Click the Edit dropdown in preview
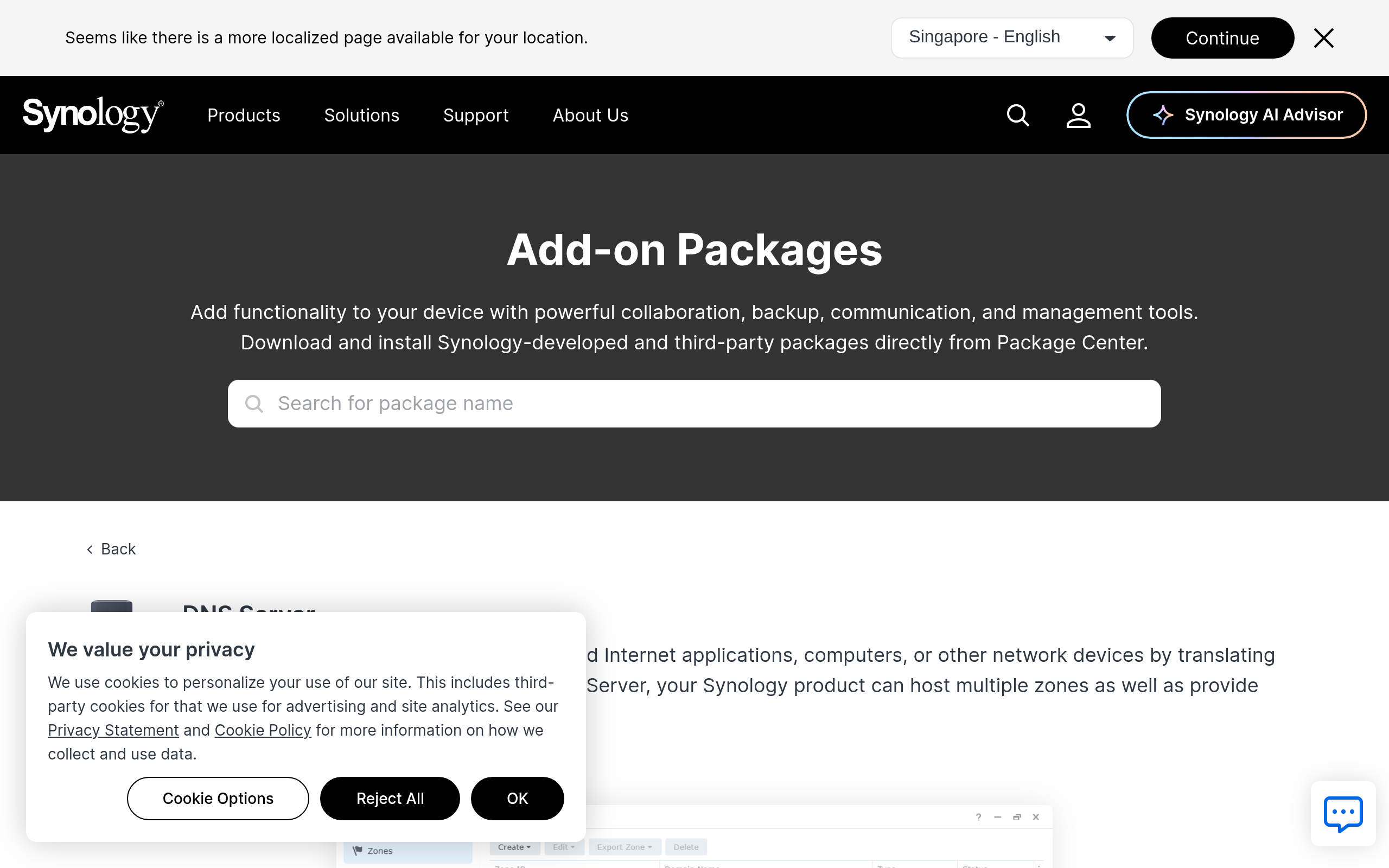This screenshot has height=868, width=1389. pyautogui.click(x=564, y=847)
